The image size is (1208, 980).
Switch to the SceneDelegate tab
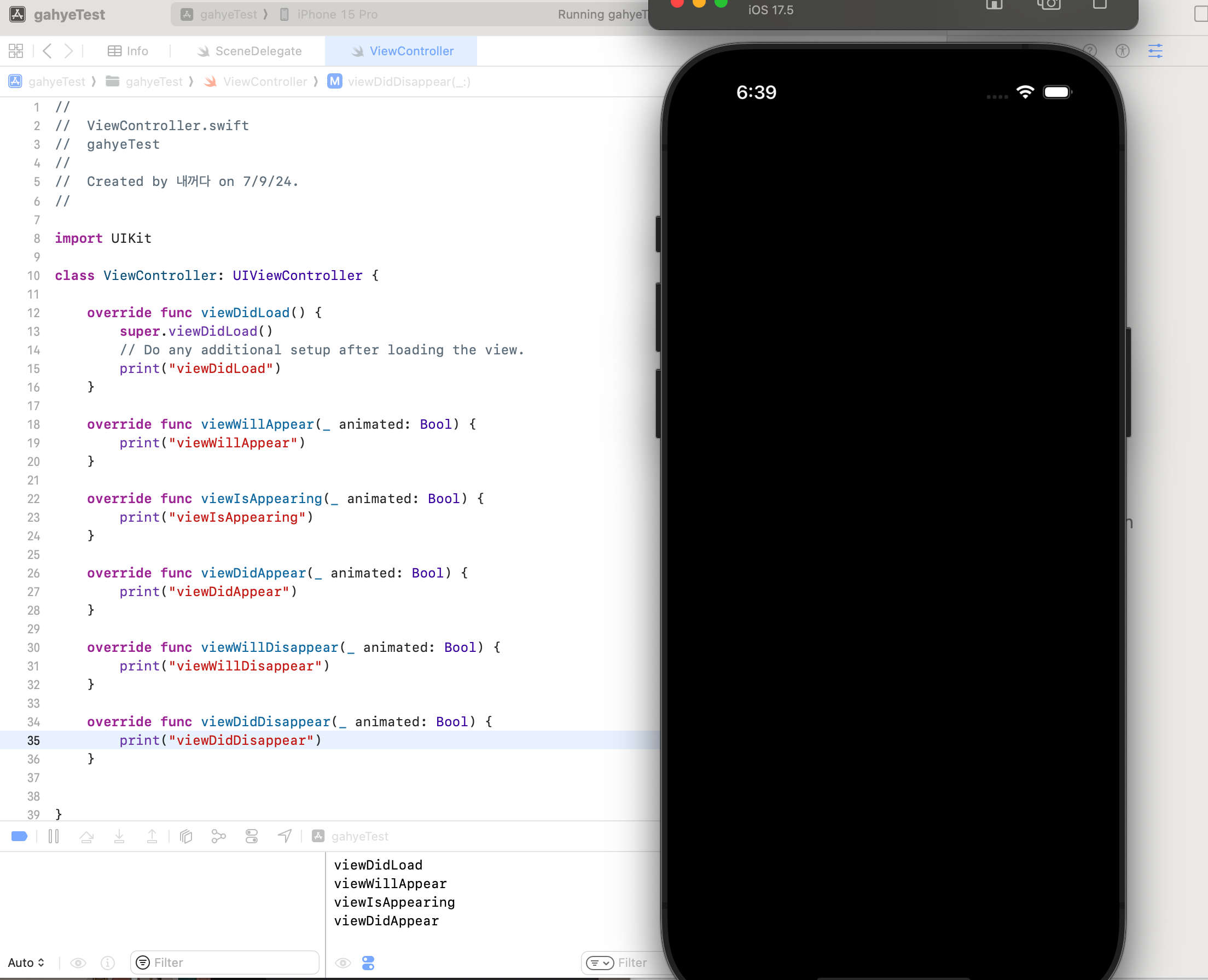tap(249, 51)
